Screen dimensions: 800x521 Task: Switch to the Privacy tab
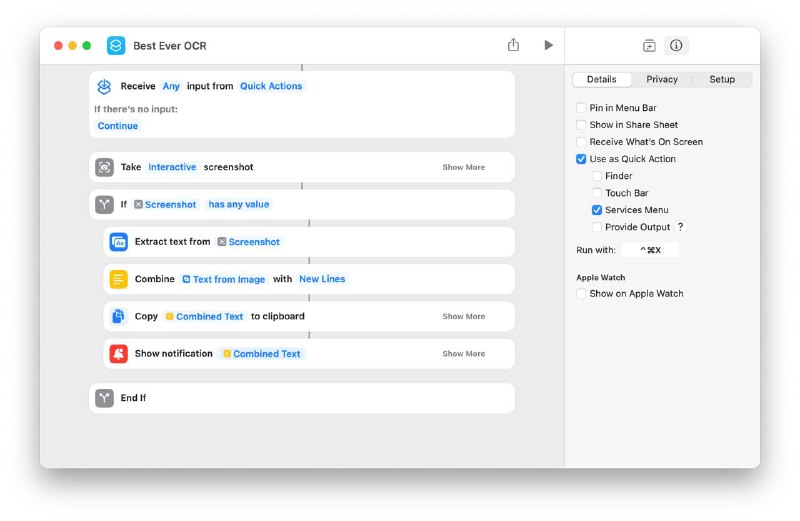tap(662, 79)
